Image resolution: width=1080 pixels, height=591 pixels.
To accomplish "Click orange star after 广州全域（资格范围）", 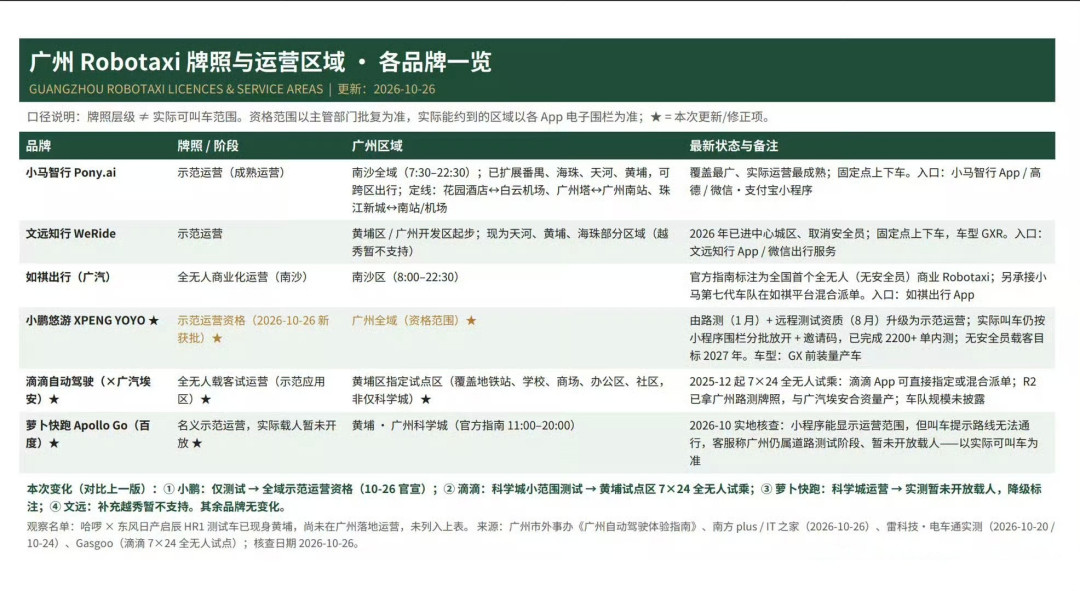I will [x=471, y=320].
